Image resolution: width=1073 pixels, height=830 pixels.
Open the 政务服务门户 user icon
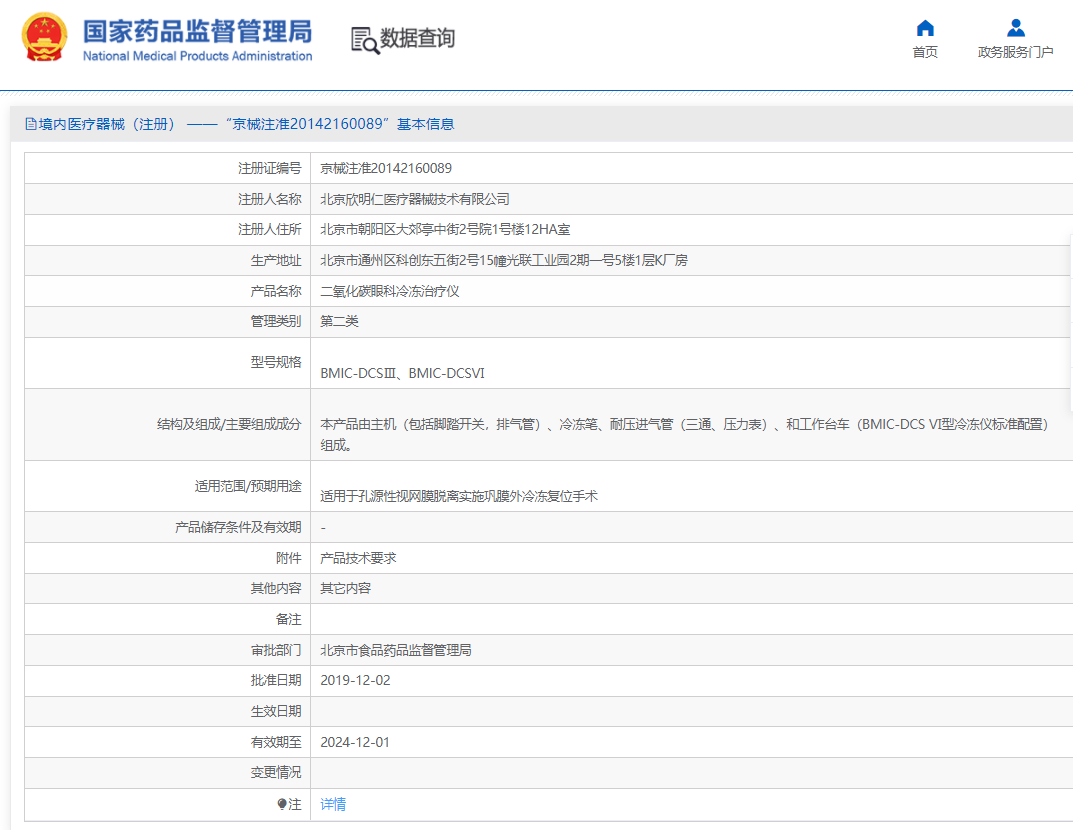point(1016,28)
